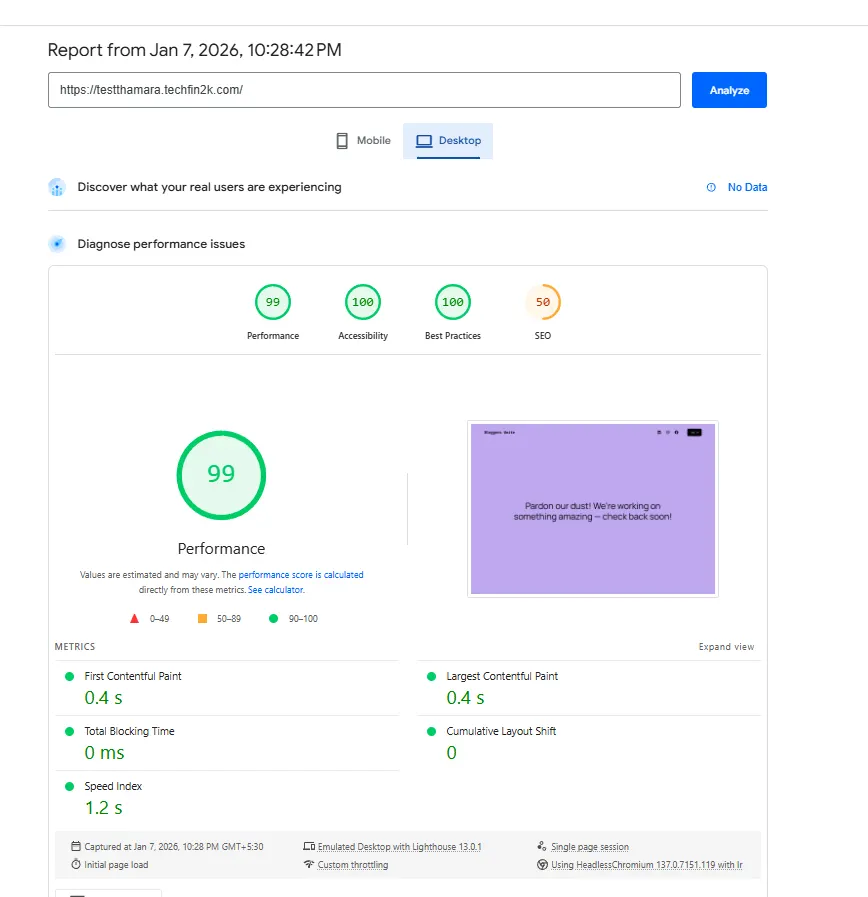Image resolution: width=868 pixels, height=897 pixels.
Task: Click the calendar icon beside Captured at
Action: 76,846
